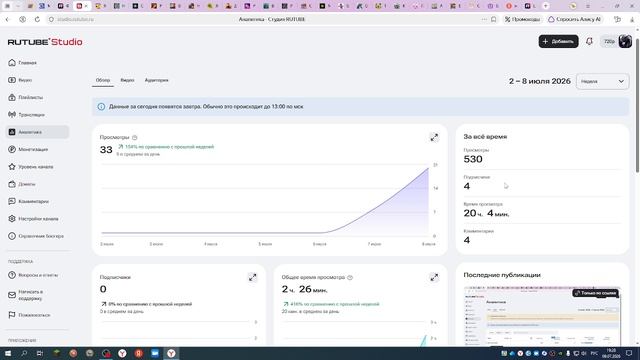Click the 720p balance badge
This screenshot has height=360, width=640.
pos(609,41)
